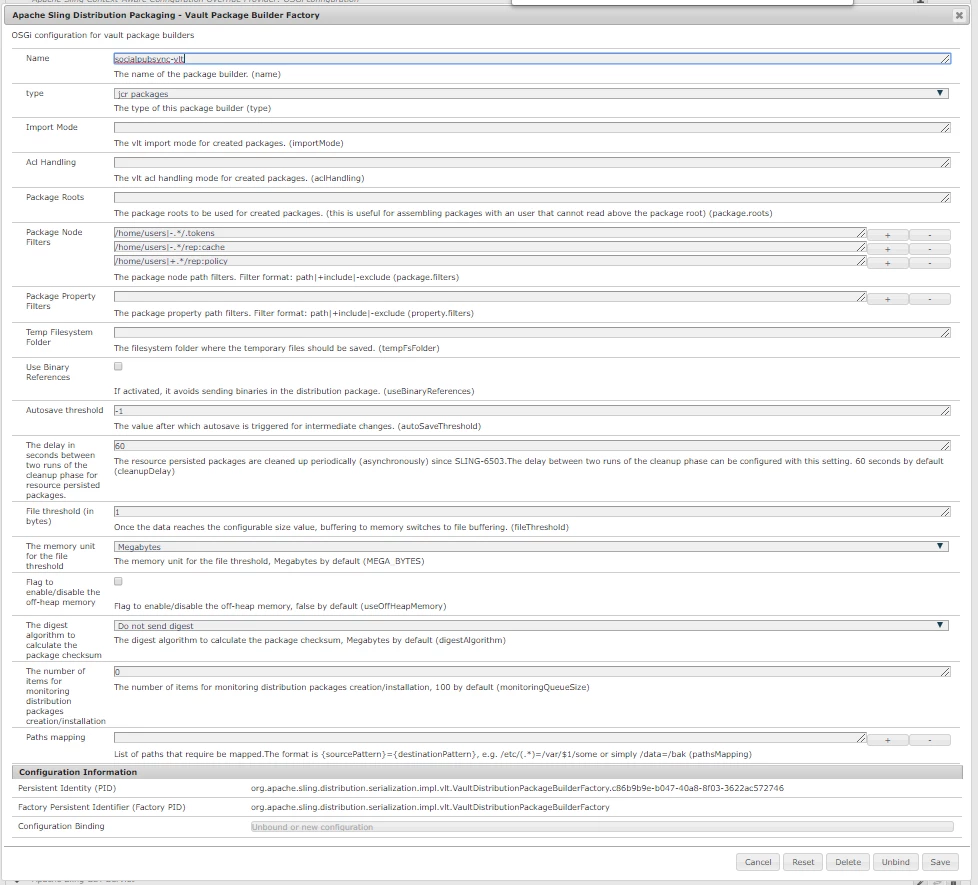
Task: Click the Configuration Binding field
Action: [x=602, y=826]
